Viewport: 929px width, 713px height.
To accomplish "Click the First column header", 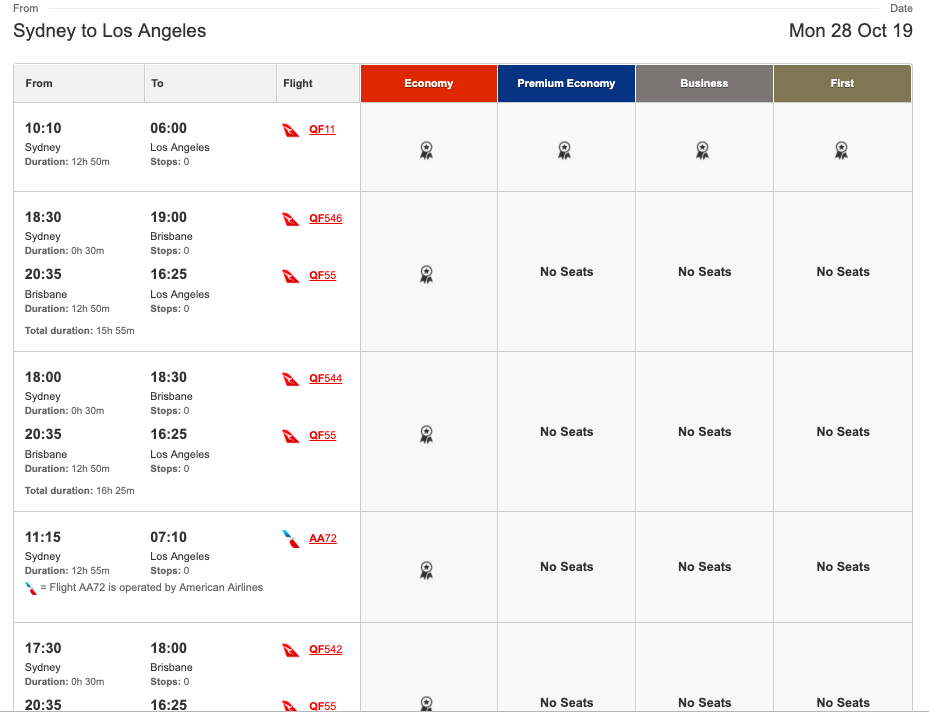I will click(842, 84).
